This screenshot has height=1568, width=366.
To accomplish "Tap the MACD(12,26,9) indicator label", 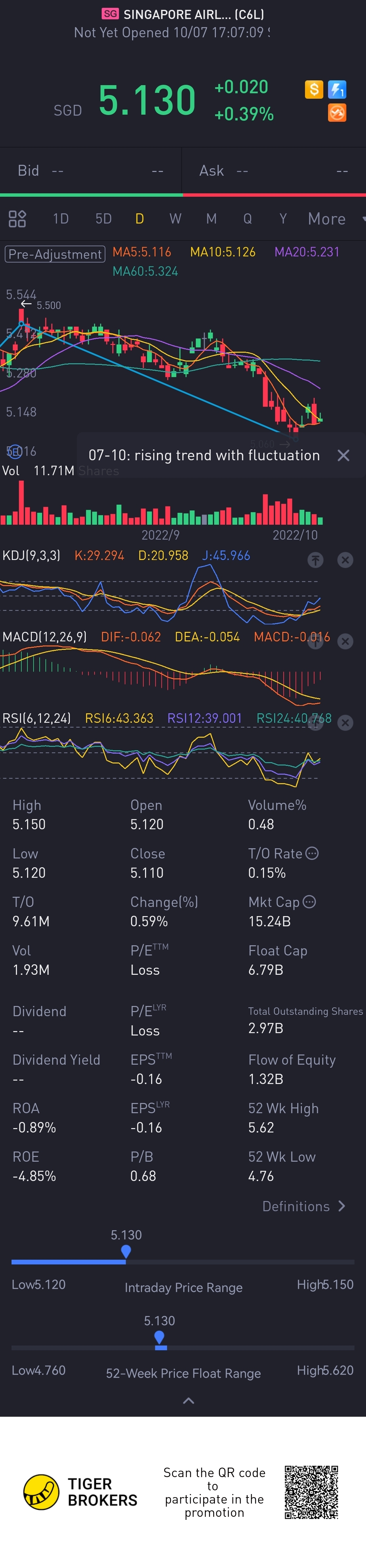I will tap(44, 637).
